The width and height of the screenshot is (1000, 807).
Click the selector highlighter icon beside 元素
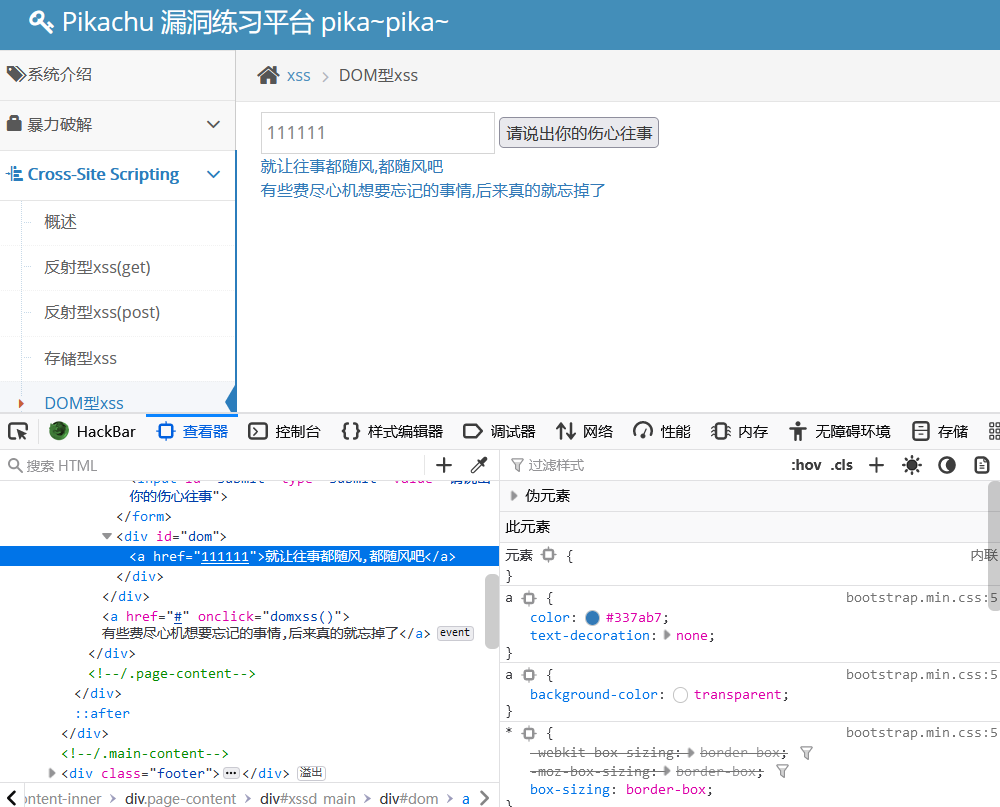[x=548, y=555]
